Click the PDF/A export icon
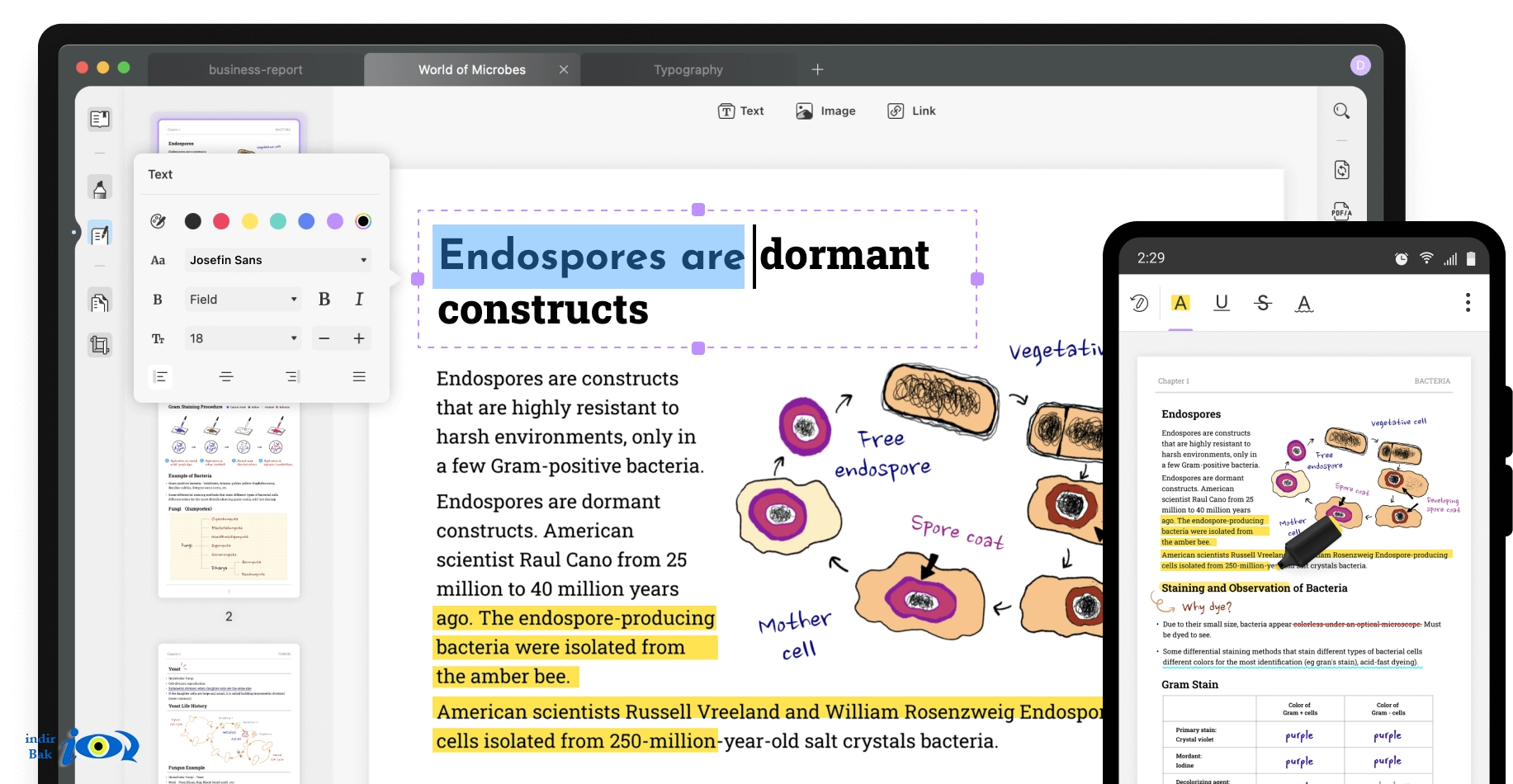Viewport: 1513px width, 784px height. [x=1342, y=210]
